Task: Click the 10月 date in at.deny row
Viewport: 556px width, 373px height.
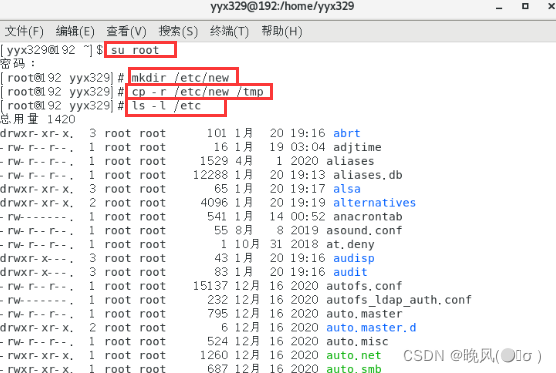Action: pos(247,244)
